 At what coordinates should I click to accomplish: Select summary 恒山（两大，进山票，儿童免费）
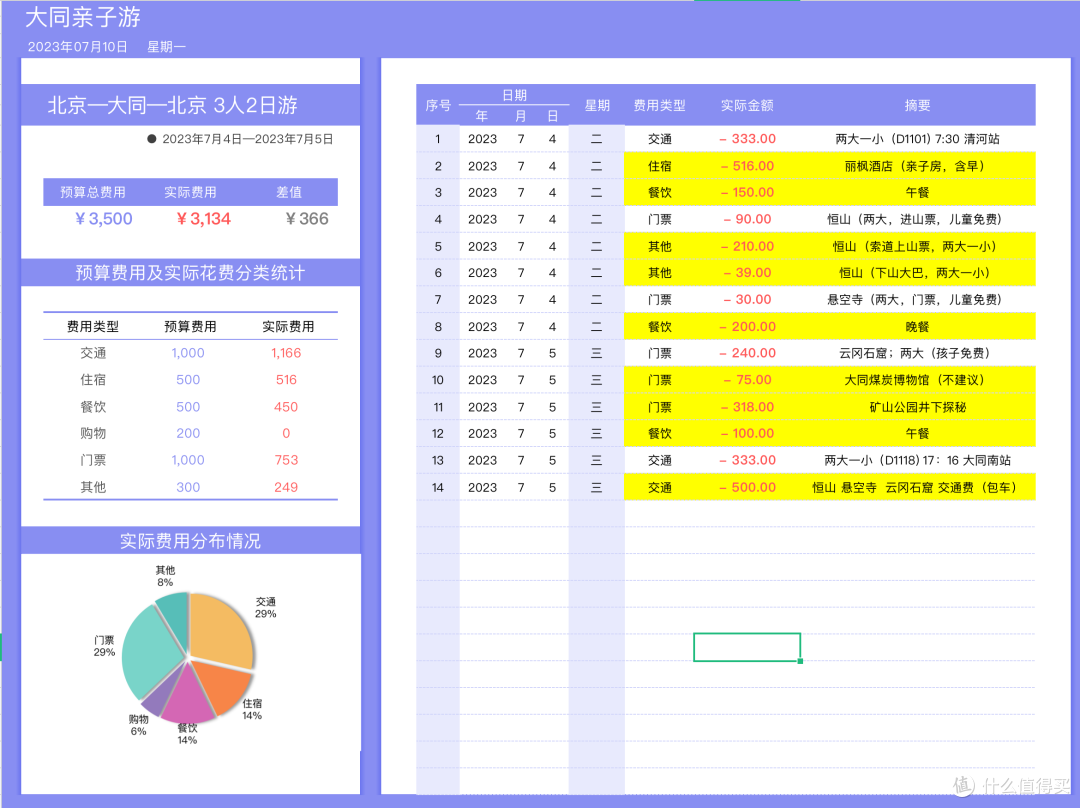pos(917,219)
